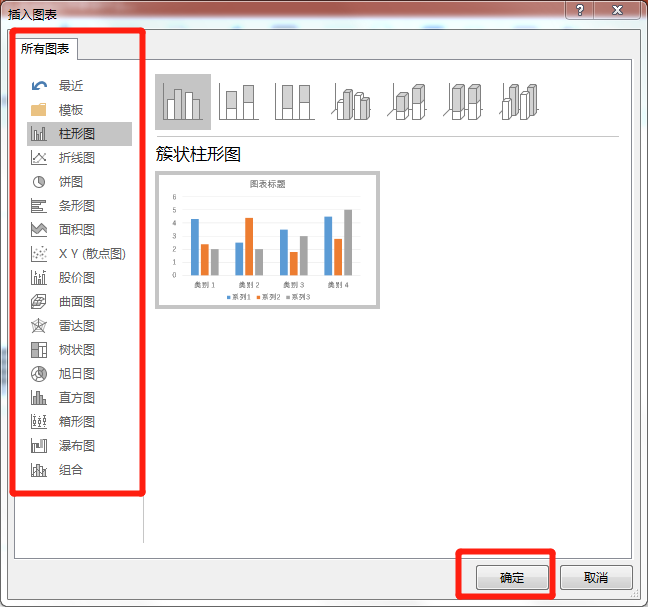The height and width of the screenshot is (607, 648).
Task: Choose the stacked column subtype icon
Action: [238, 102]
